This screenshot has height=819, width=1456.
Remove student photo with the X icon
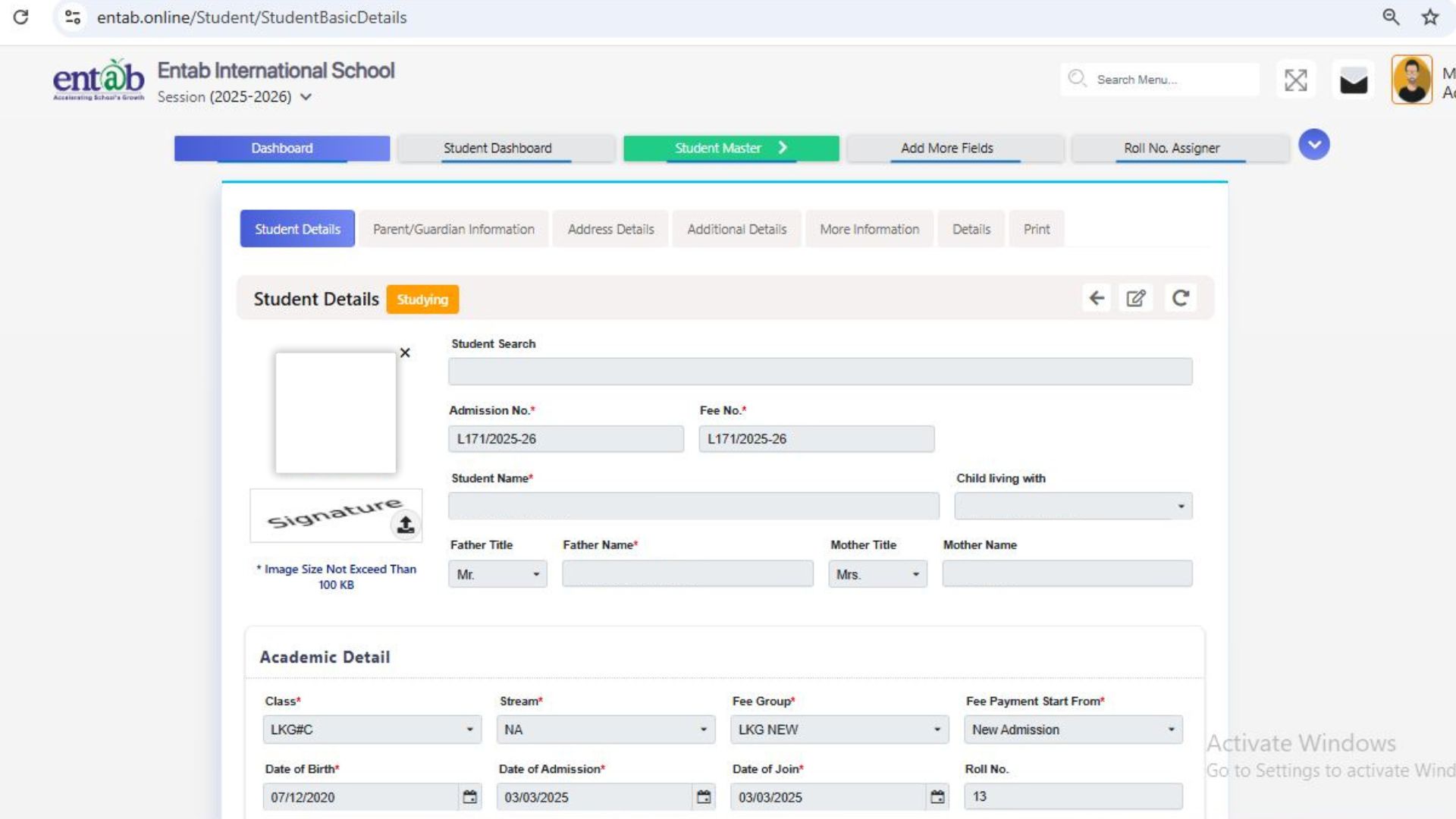(x=405, y=353)
